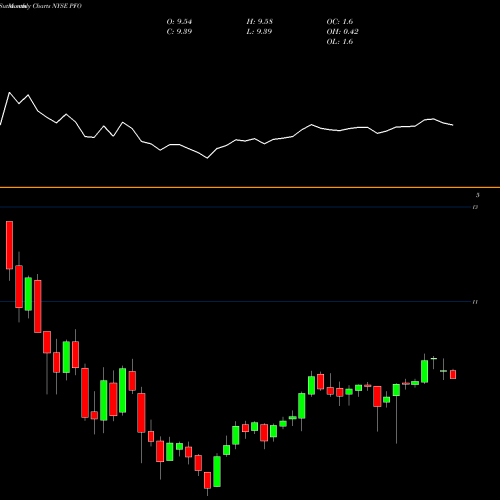Click the 'OH: 0.42' stat label
The height and width of the screenshot is (500, 500).
[342, 32]
